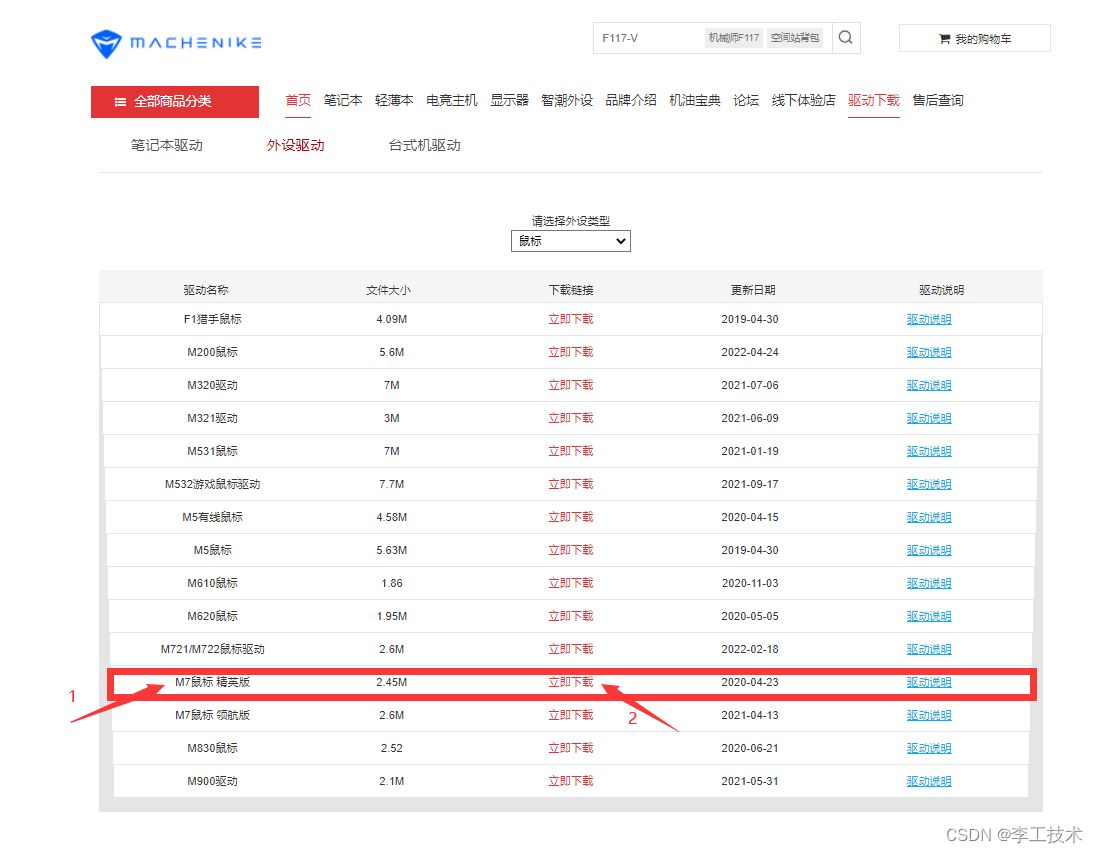Open the 品牌介绍 navigation item
The width and height of the screenshot is (1098, 853).
pos(631,100)
